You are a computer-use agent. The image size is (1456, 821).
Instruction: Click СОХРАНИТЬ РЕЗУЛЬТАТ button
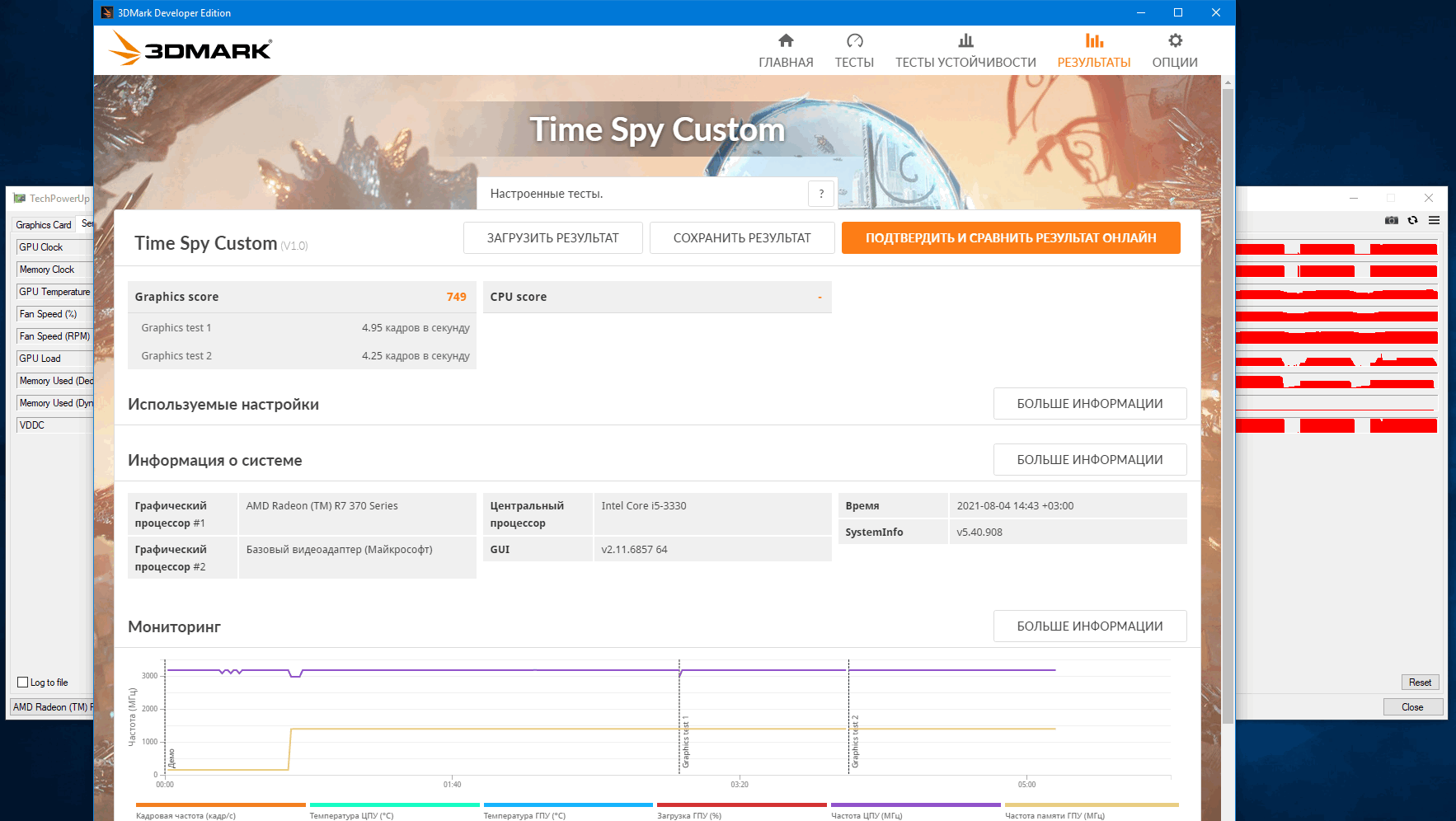[742, 238]
